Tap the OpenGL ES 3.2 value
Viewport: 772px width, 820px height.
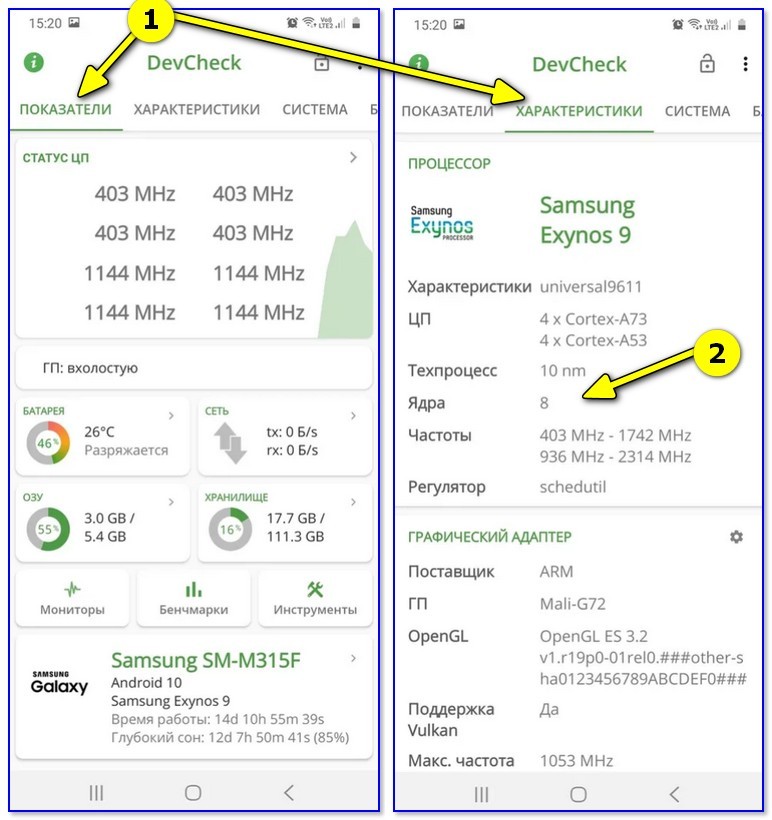point(593,636)
